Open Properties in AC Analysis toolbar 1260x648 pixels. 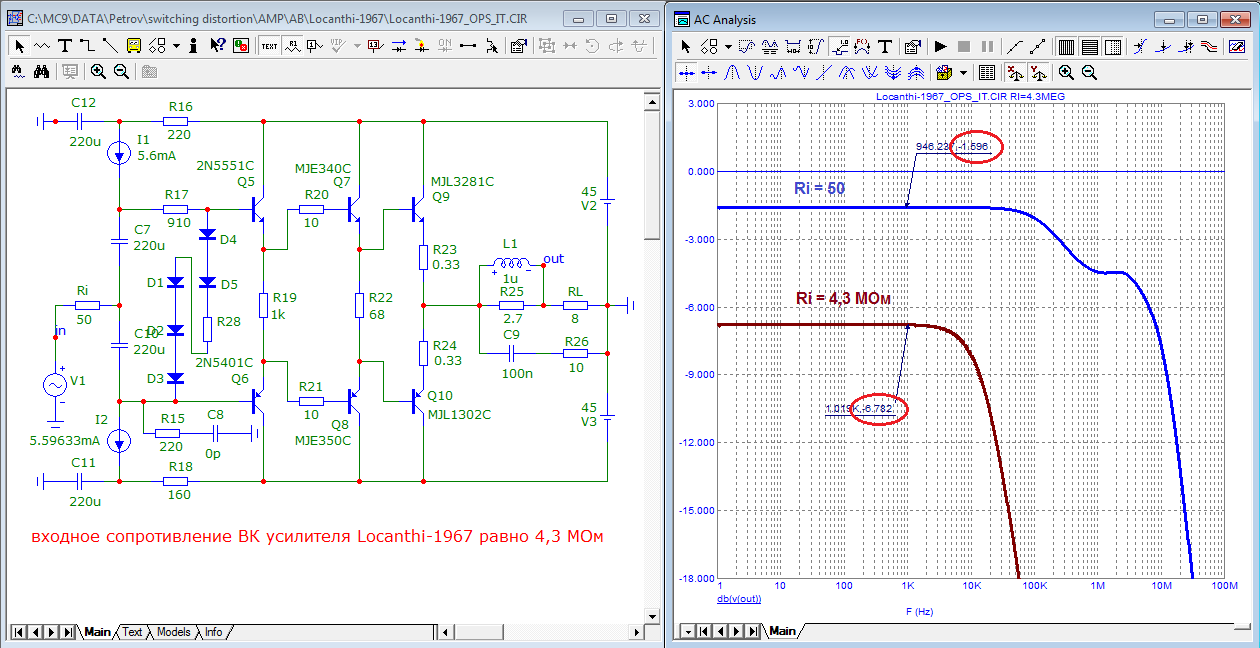(x=911, y=46)
